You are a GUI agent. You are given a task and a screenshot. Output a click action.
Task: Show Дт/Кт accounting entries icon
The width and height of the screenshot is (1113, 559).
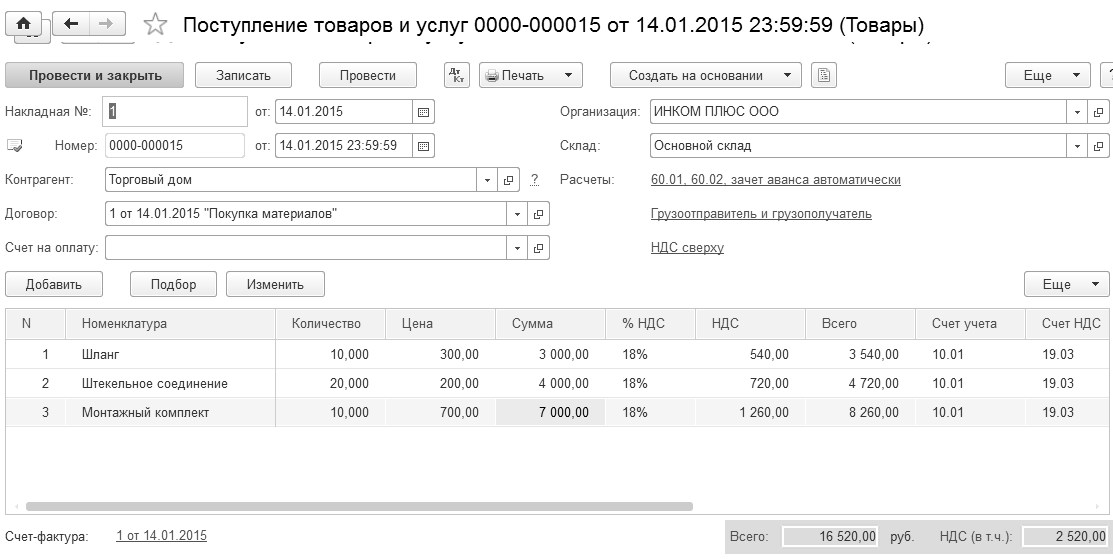pos(456,75)
